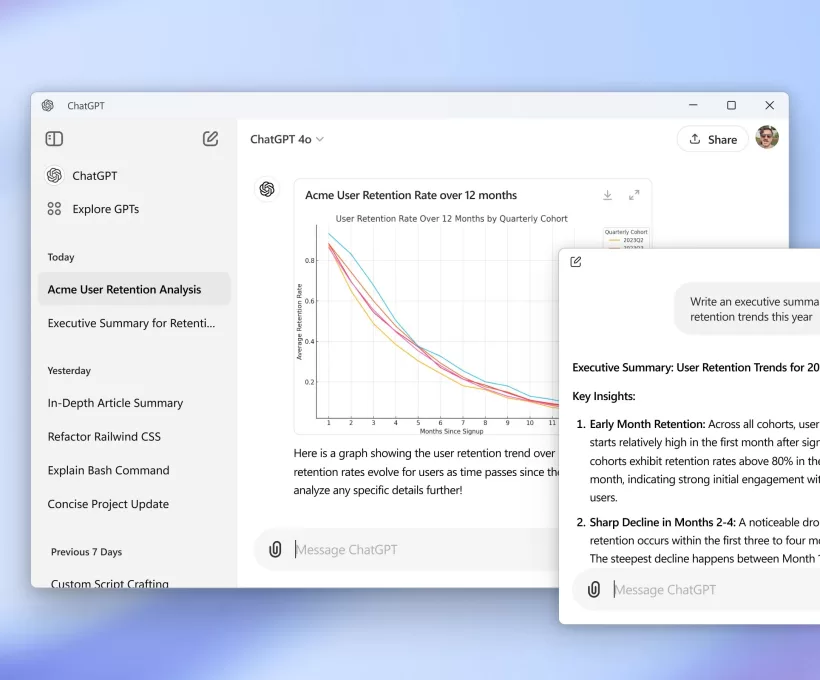
Task: Click the paperclip icon in companion window
Action: 594,589
